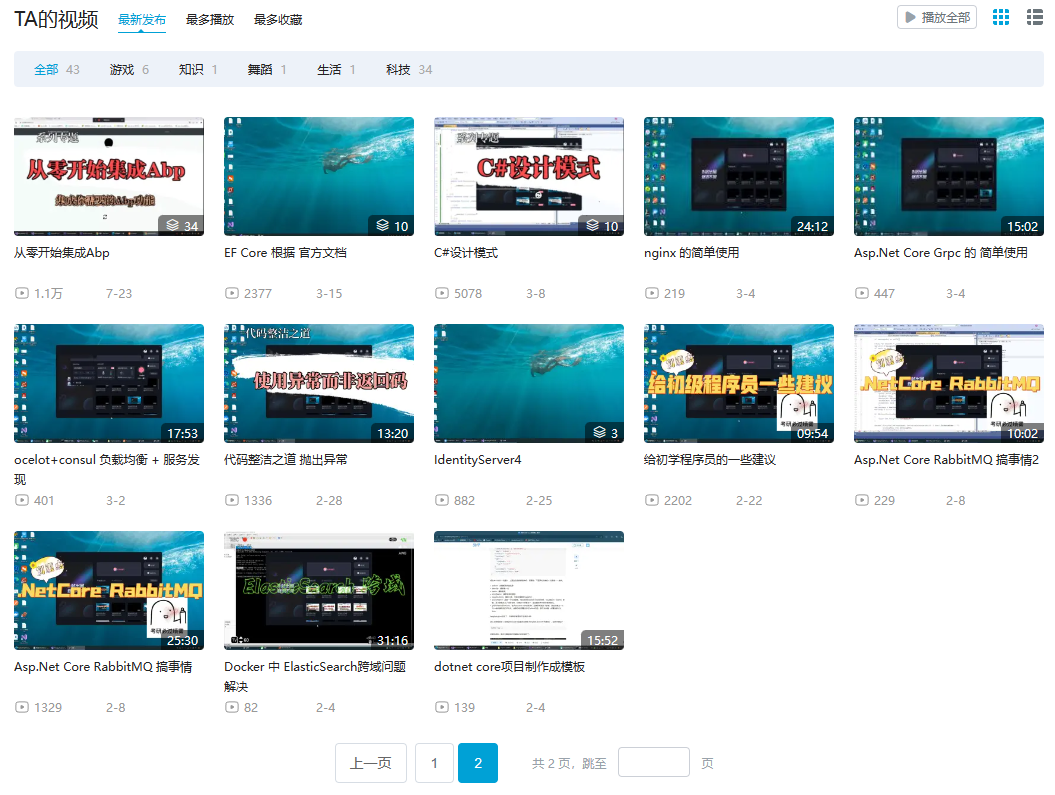Click the play count icon beside 1.1万
Viewport: 1055px width, 795px height.
pos(22,293)
